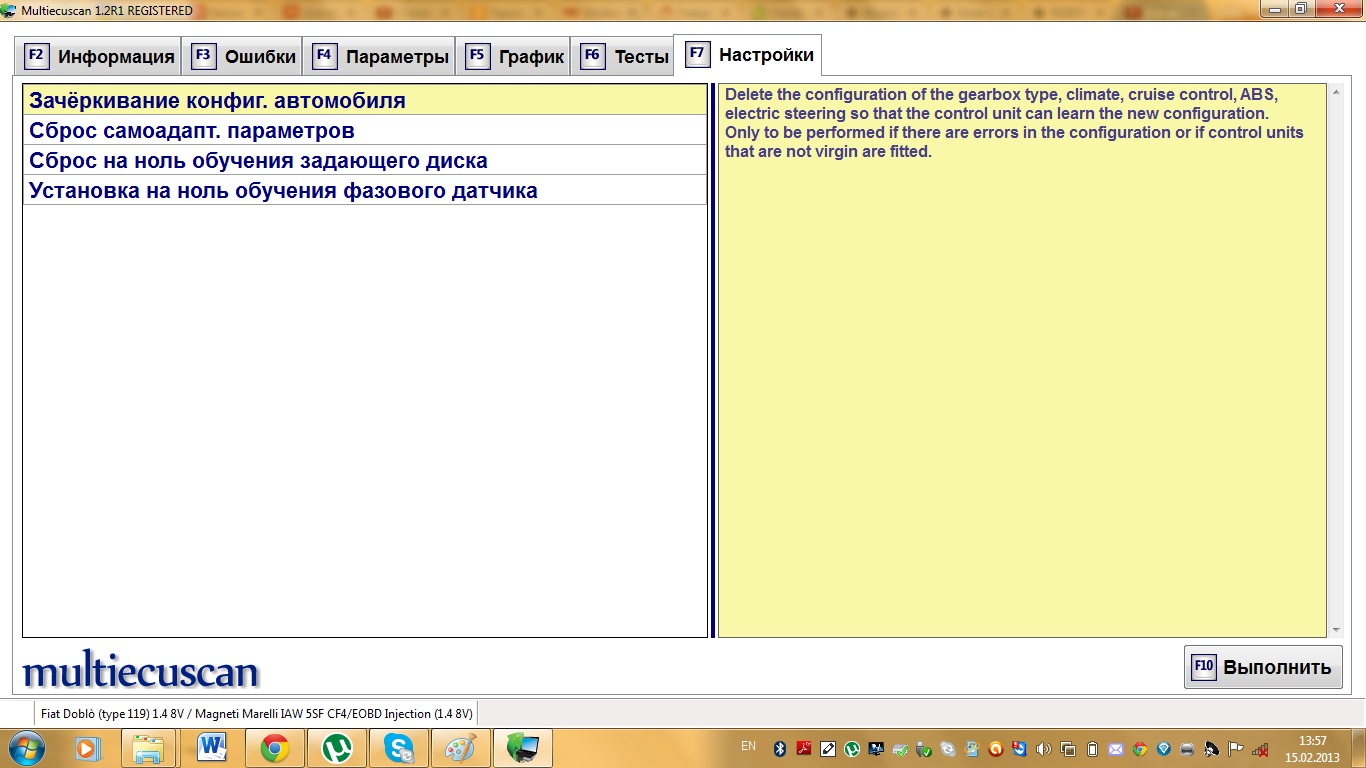
Task: Click the Bluetooth tray icon
Action: pyautogui.click(x=780, y=748)
